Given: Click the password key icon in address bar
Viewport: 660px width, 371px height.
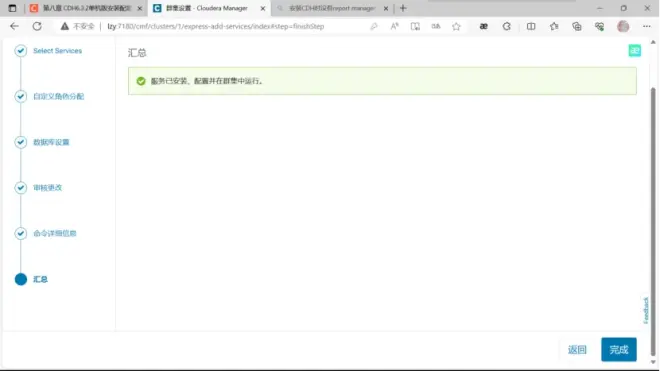Looking at the screenshot, I should [374, 27].
